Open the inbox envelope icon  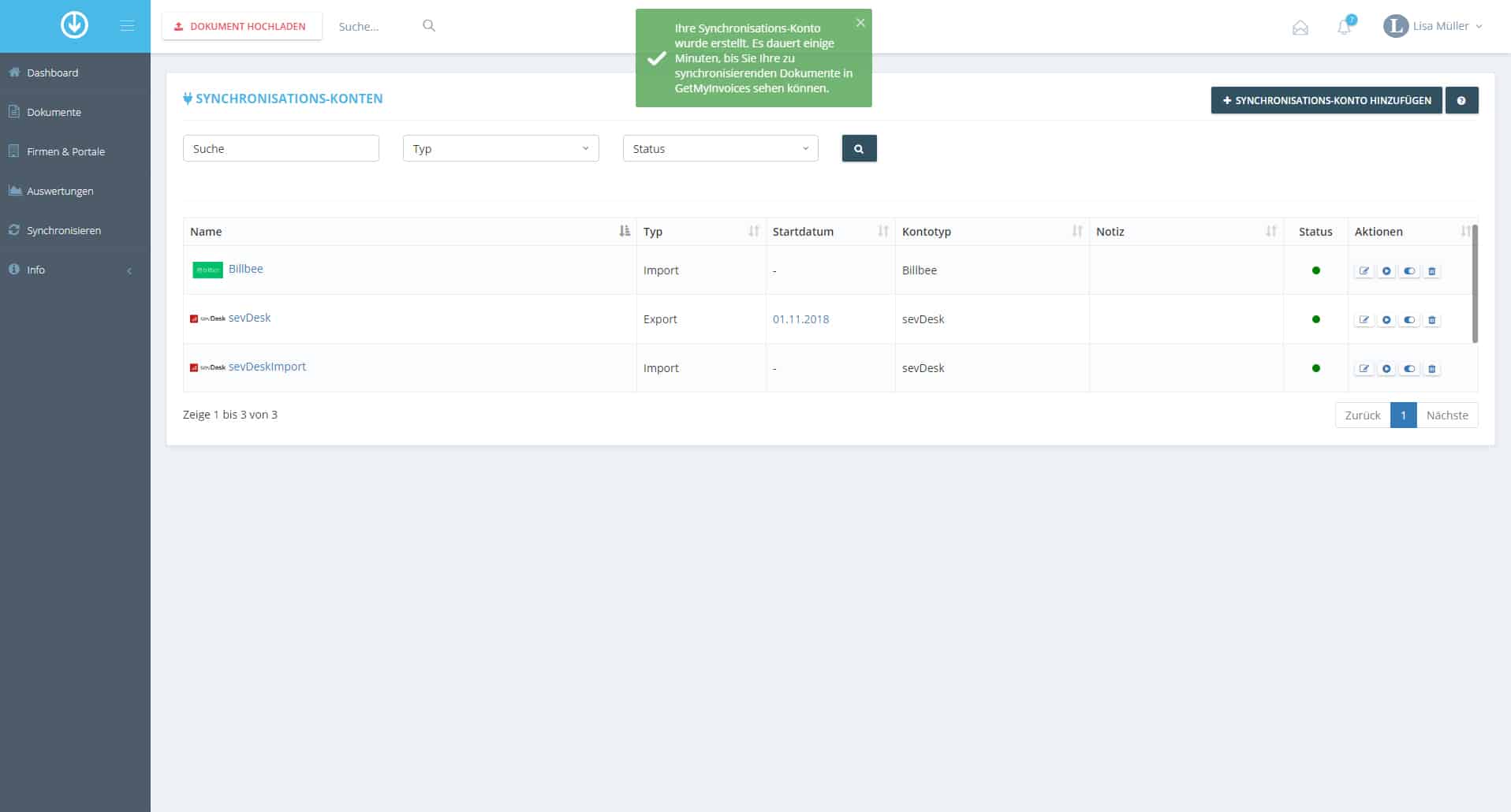pyautogui.click(x=1300, y=28)
